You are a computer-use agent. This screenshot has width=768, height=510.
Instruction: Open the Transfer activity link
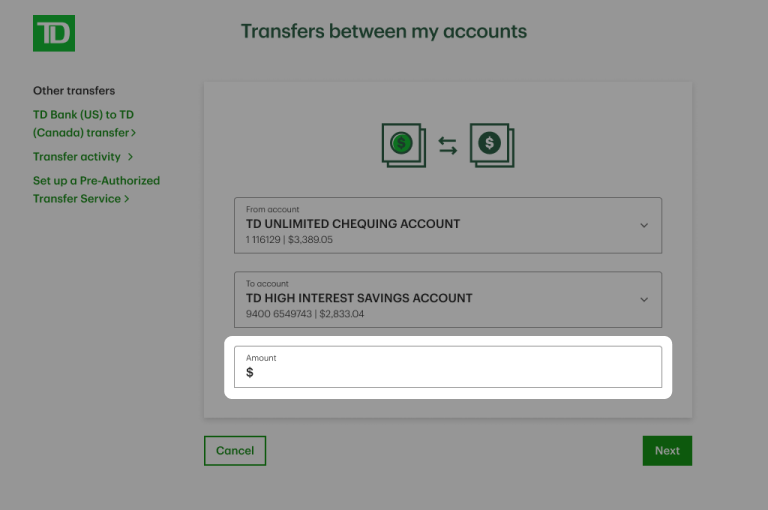pyautogui.click(x=77, y=157)
